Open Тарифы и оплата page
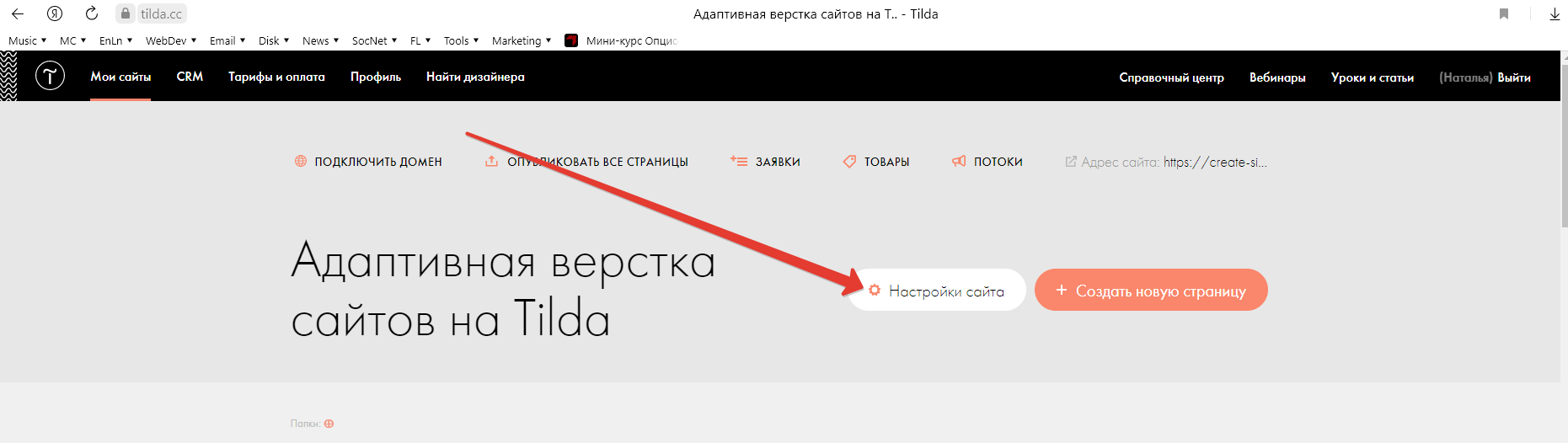The height and width of the screenshot is (443, 1568). tap(276, 77)
